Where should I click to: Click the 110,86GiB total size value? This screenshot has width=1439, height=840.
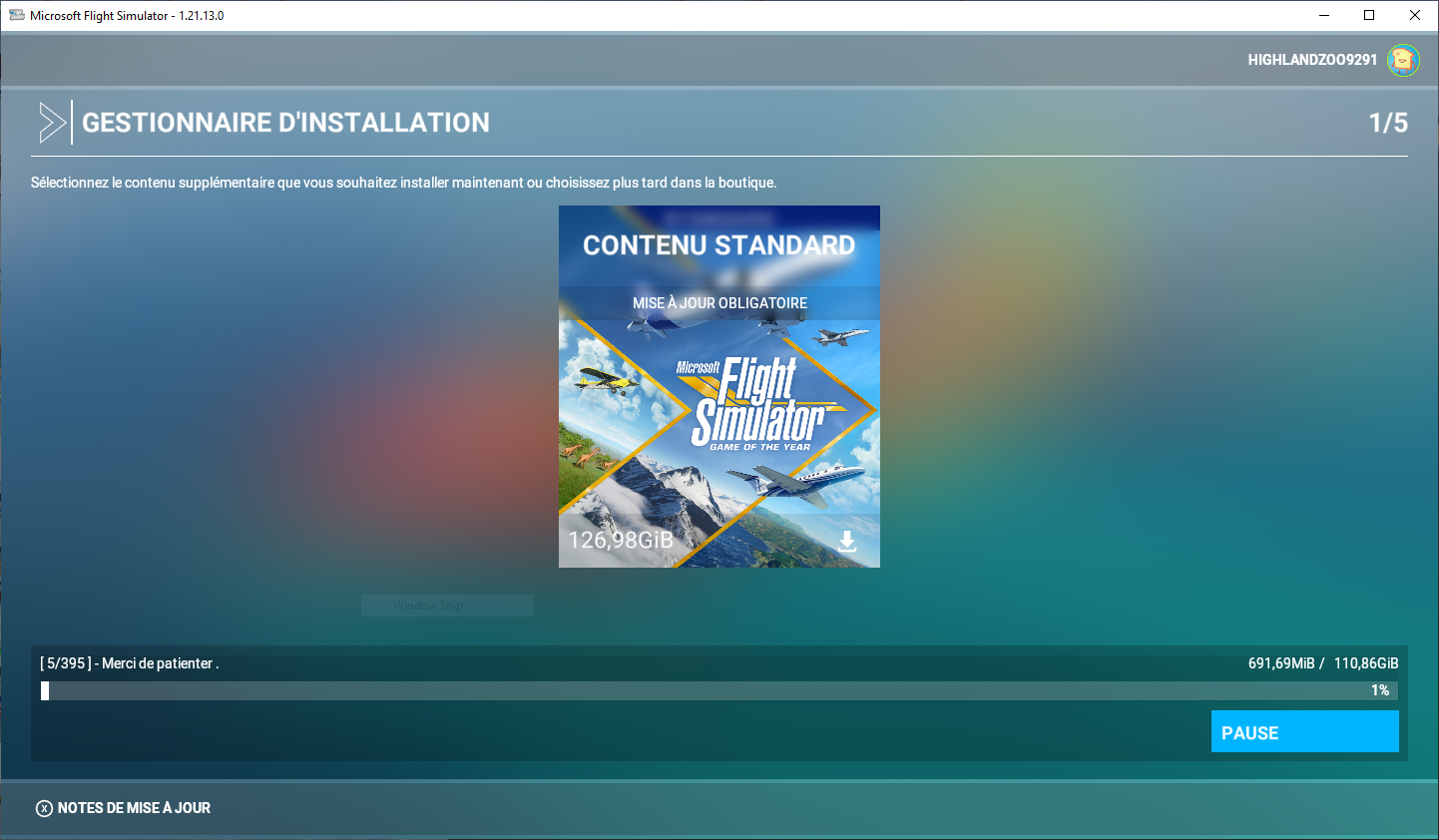tap(1366, 663)
